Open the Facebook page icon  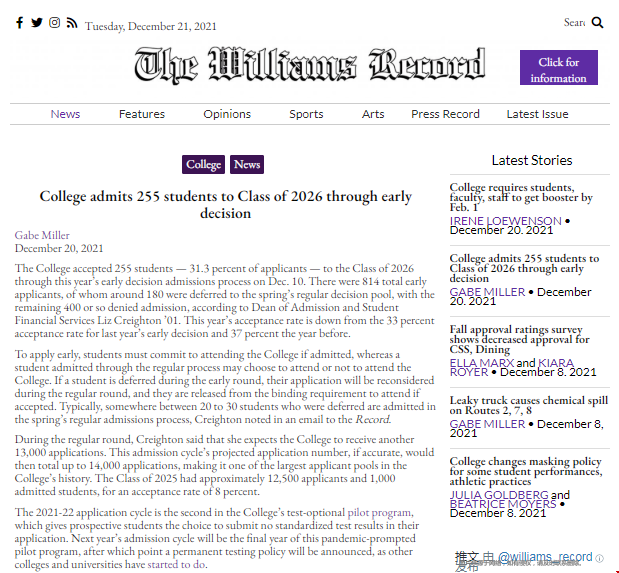pyautogui.click(x=19, y=23)
